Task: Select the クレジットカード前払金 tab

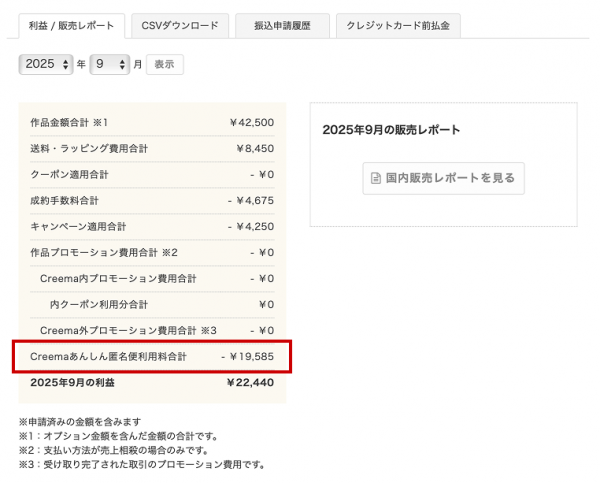Action: (398, 26)
